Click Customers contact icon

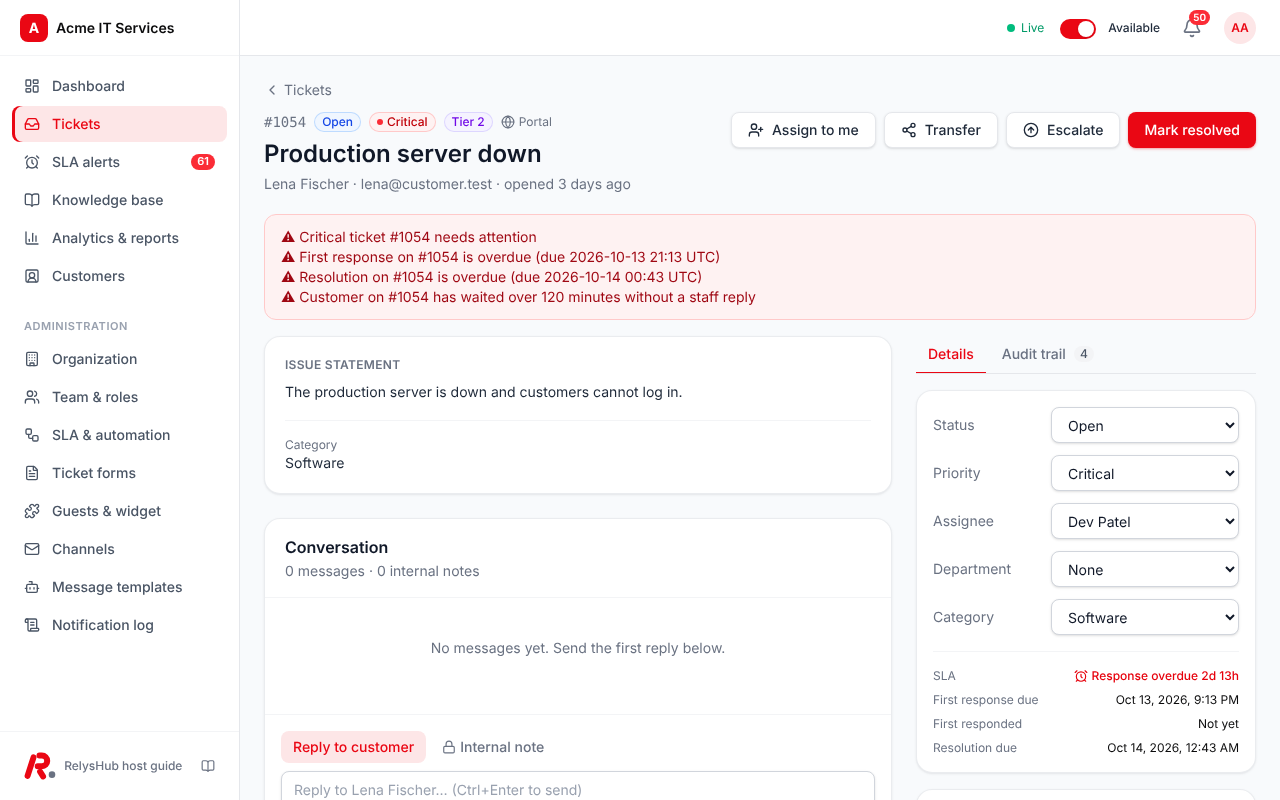pyautogui.click(x=32, y=276)
